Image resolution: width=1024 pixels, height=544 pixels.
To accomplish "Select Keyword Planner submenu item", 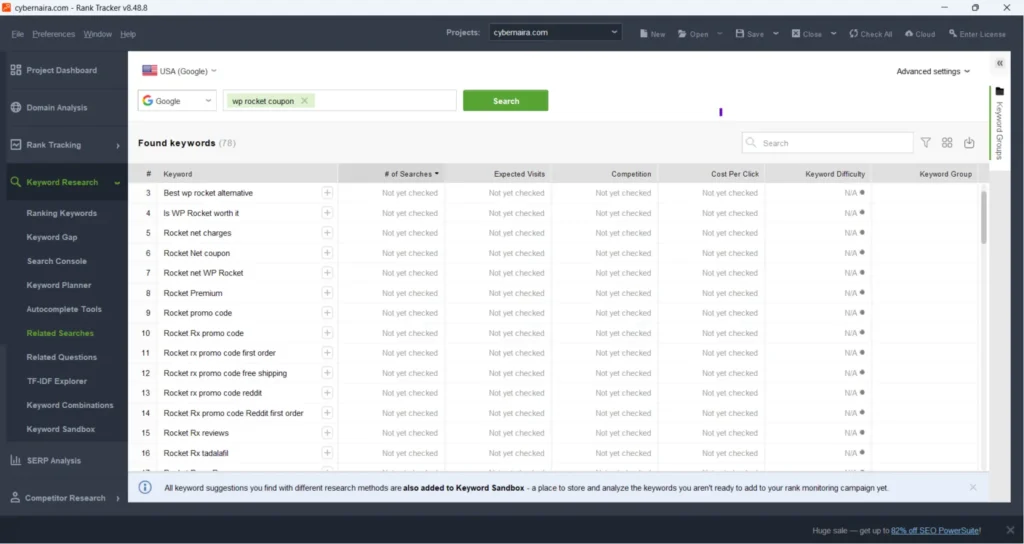I will pyautogui.click(x=59, y=285).
